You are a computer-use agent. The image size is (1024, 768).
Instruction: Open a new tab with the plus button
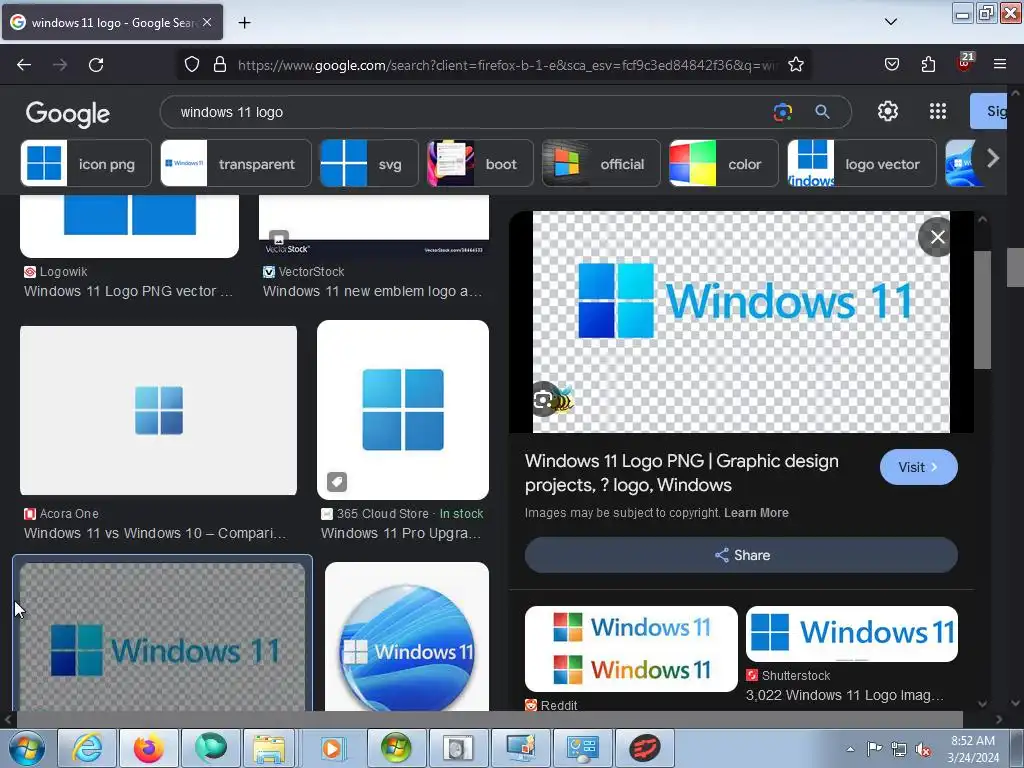tap(244, 23)
